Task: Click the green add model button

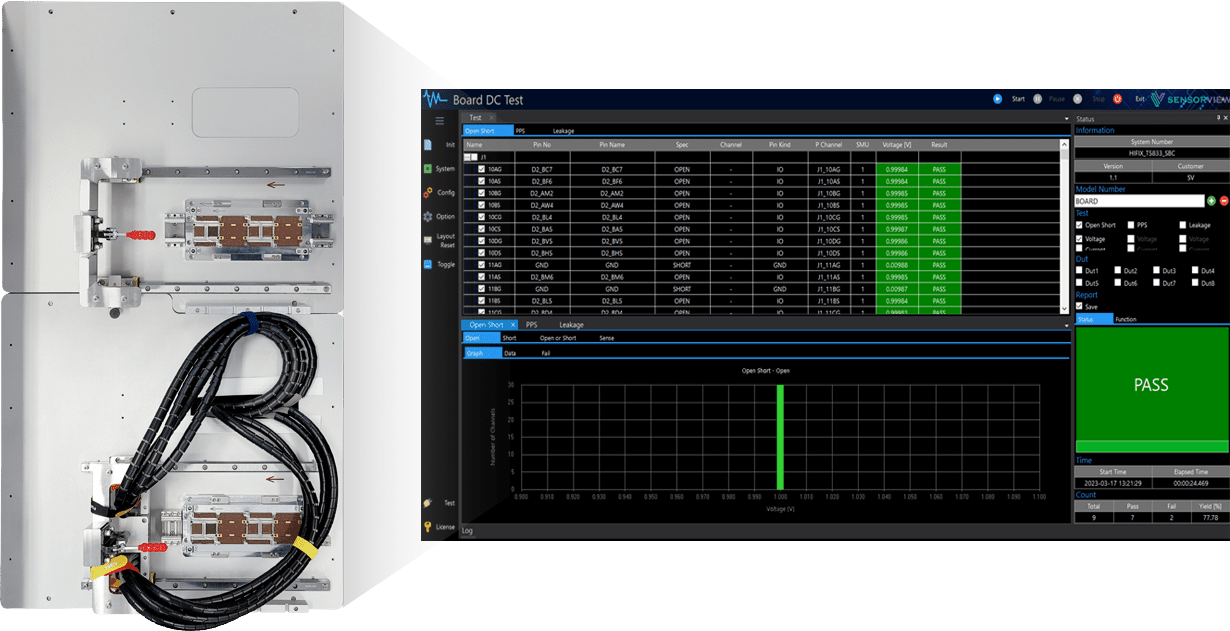Action: coord(1211,201)
